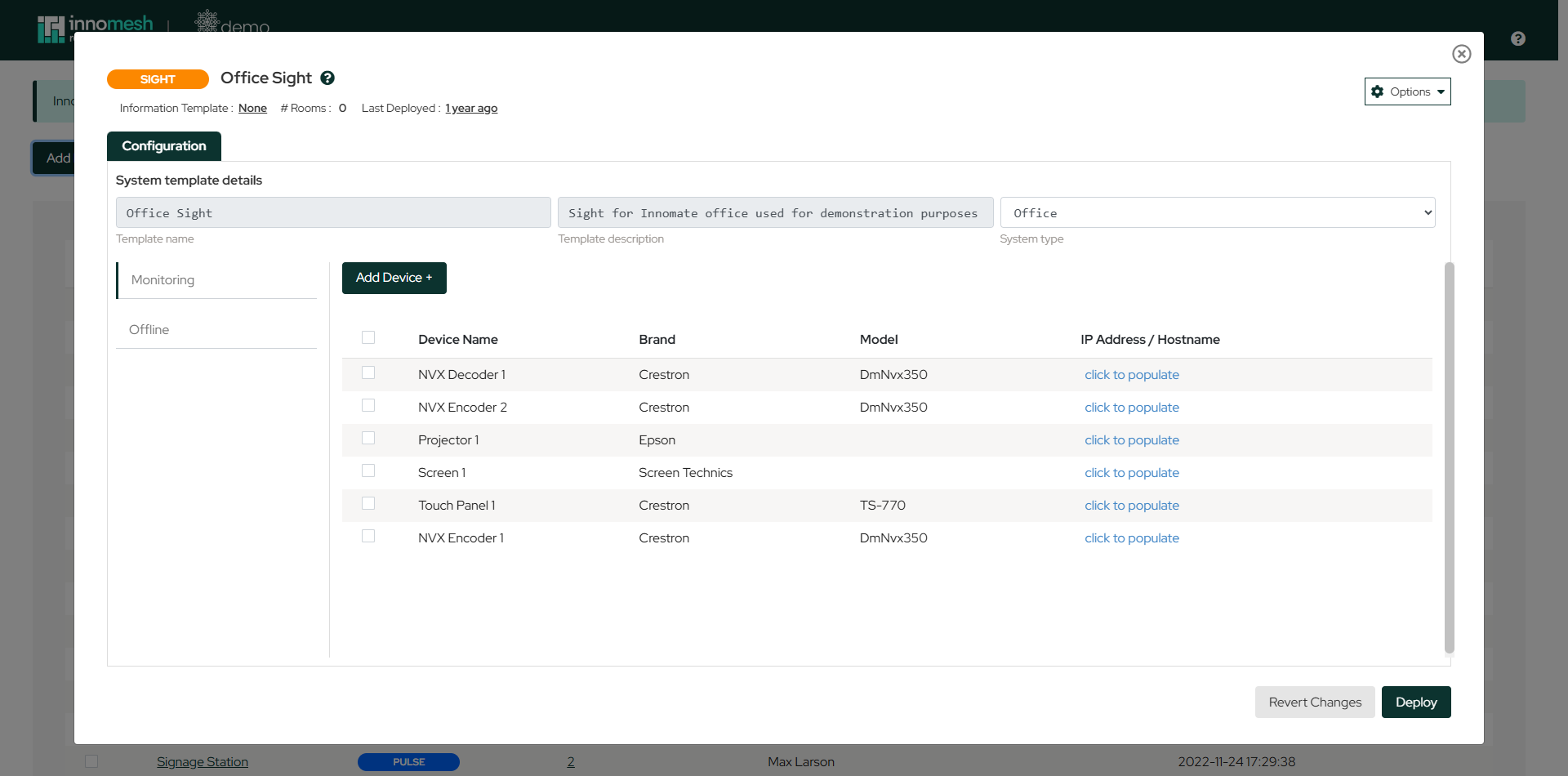Check the Touch Panel 1 row checkbox
This screenshot has width=1568, height=776.
tap(368, 504)
